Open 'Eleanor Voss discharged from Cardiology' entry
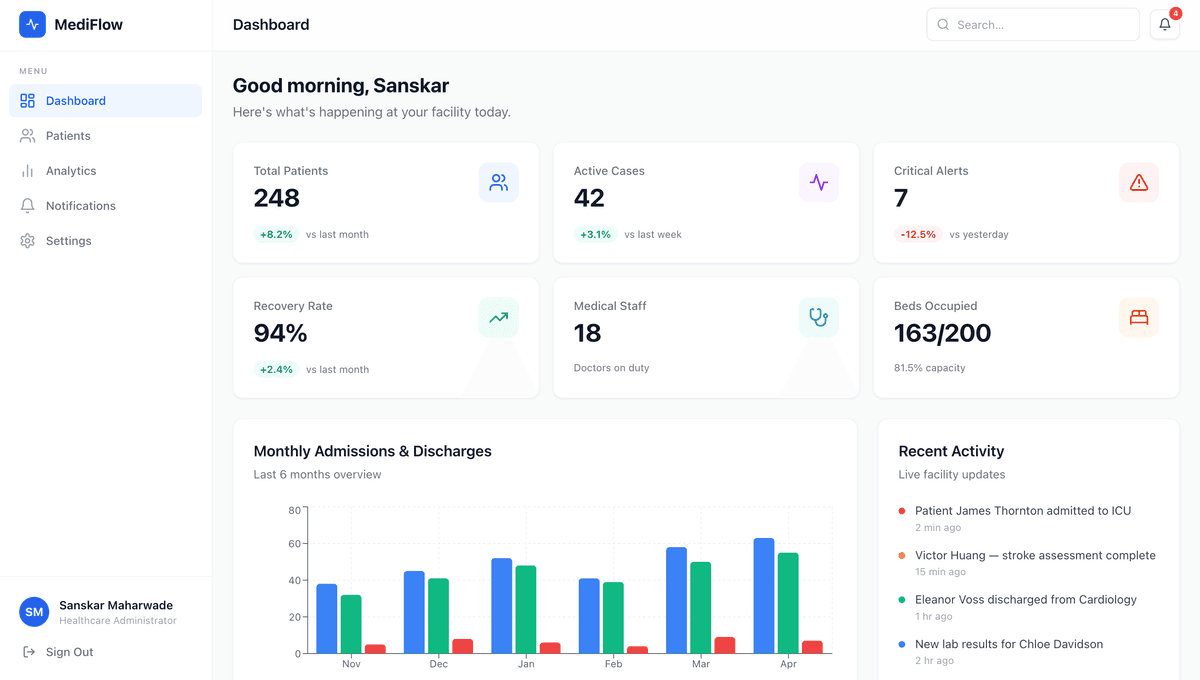 pos(1026,600)
